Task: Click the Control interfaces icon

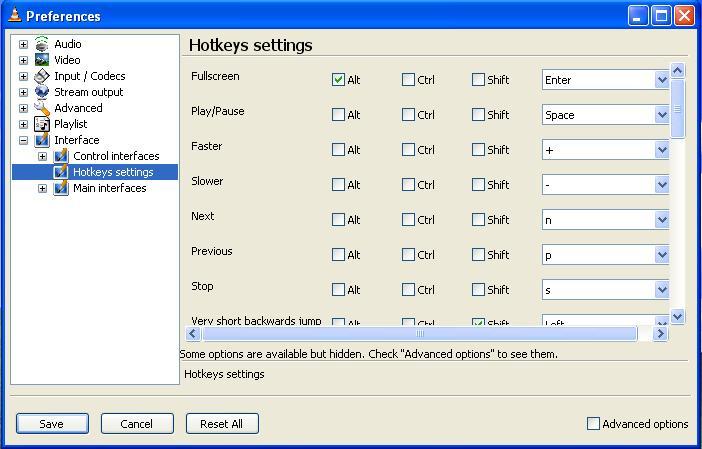Action: (x=61, y=156)
